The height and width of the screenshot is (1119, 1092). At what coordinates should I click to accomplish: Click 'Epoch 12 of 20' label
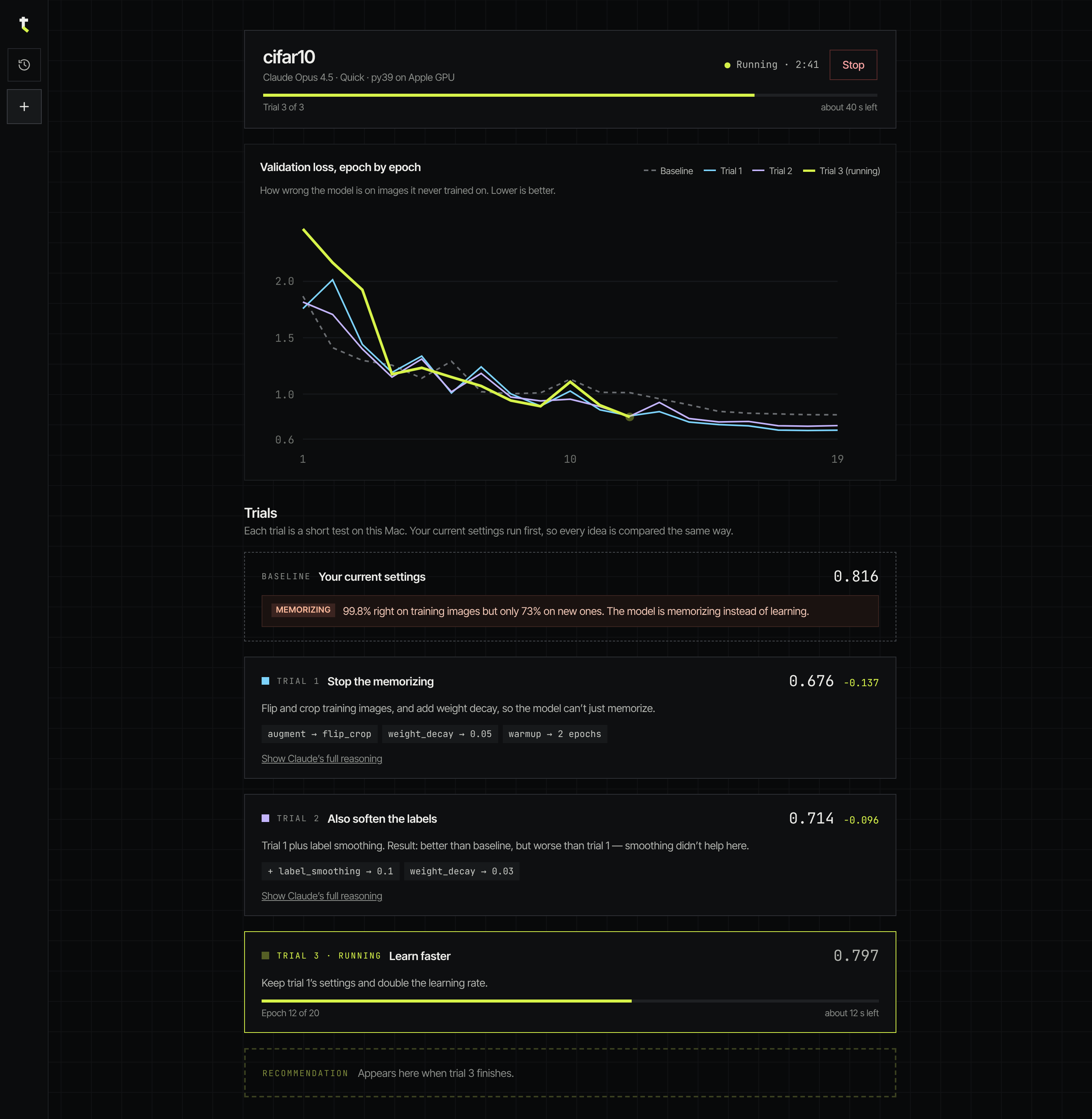pos(290,1013)
